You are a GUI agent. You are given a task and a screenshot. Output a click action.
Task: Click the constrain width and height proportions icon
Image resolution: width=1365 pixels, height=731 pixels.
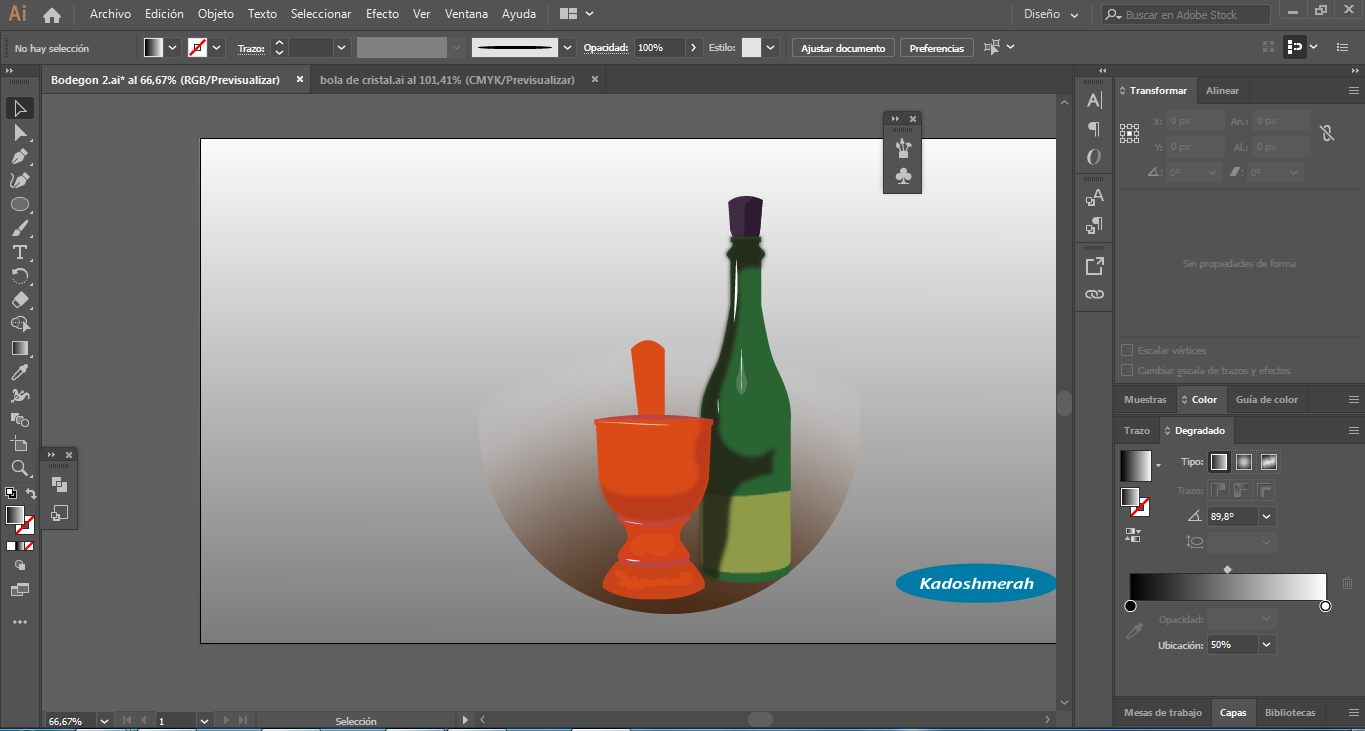[x=1327, y=133]
